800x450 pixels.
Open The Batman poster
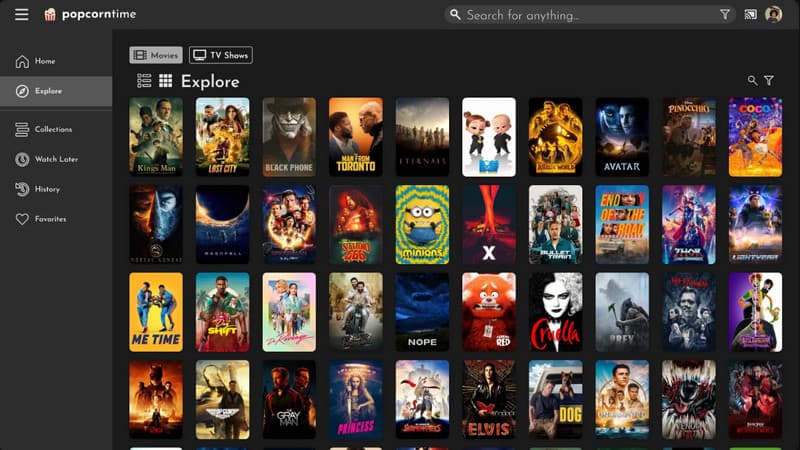(x=156, y=399)
